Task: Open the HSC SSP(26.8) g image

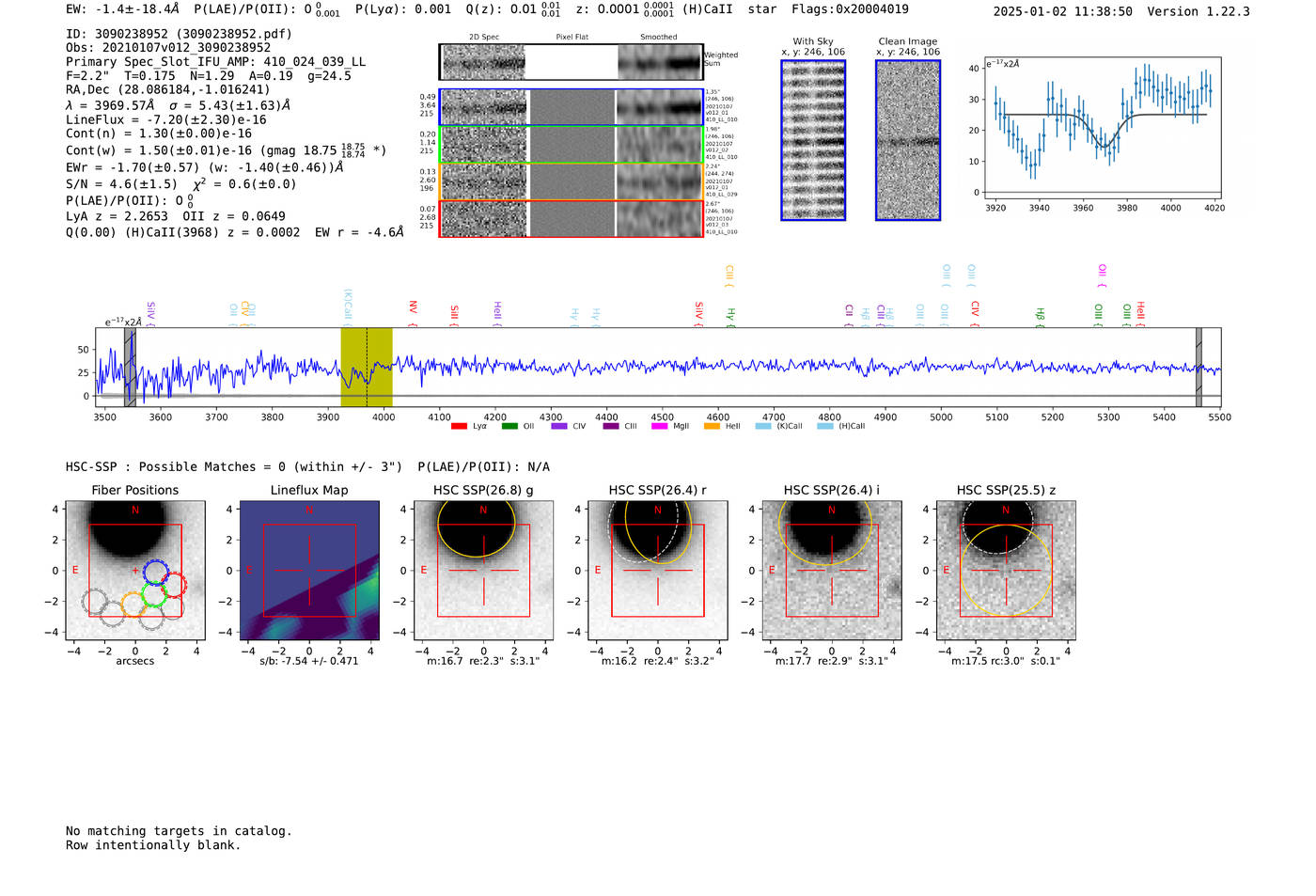Action: pos(483,571)
